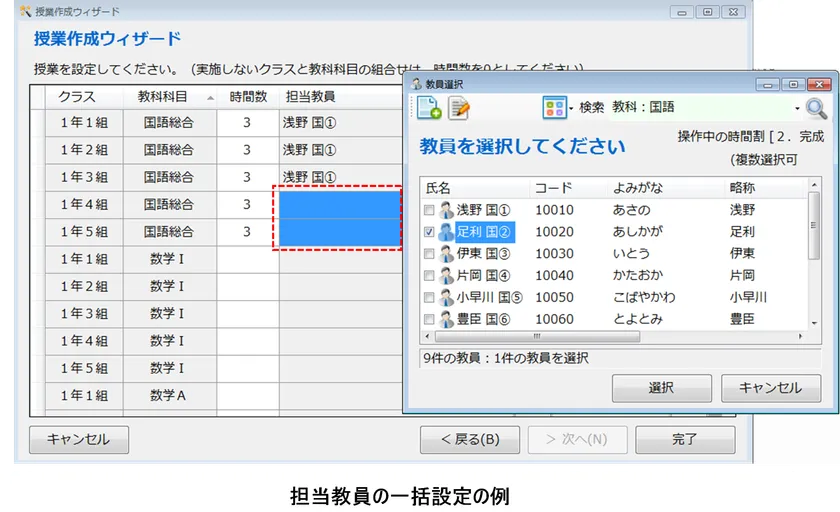The height and width of the screenshot is (512, 840).
Task: Click the 完了 button in the wizard
Action: pos(685,439)
